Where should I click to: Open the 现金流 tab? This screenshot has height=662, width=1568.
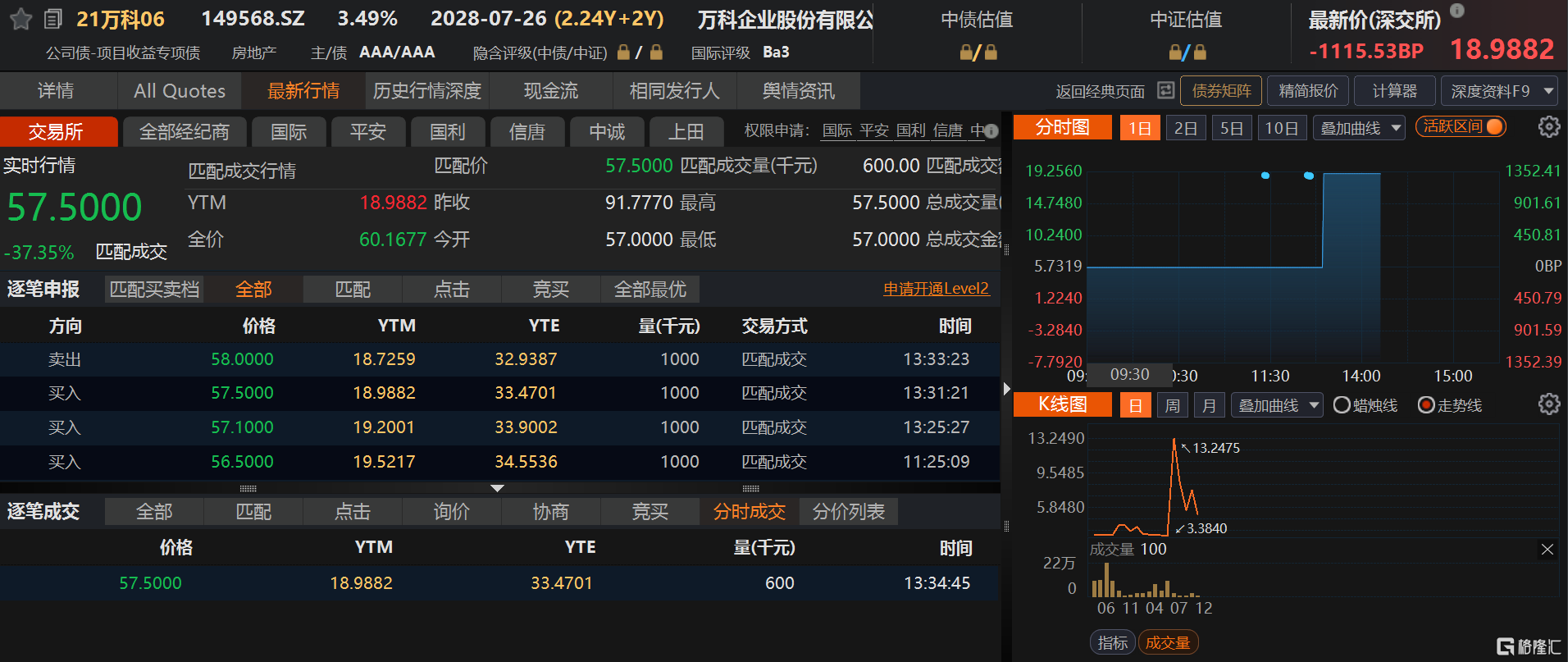[x=551, y=91]
